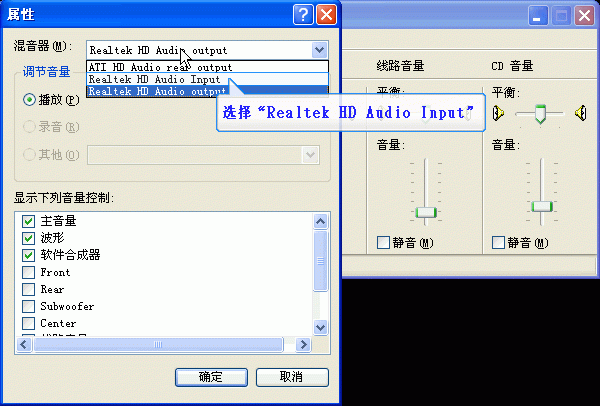Choose Realtek HD Audio Input in list

point(207,79)
